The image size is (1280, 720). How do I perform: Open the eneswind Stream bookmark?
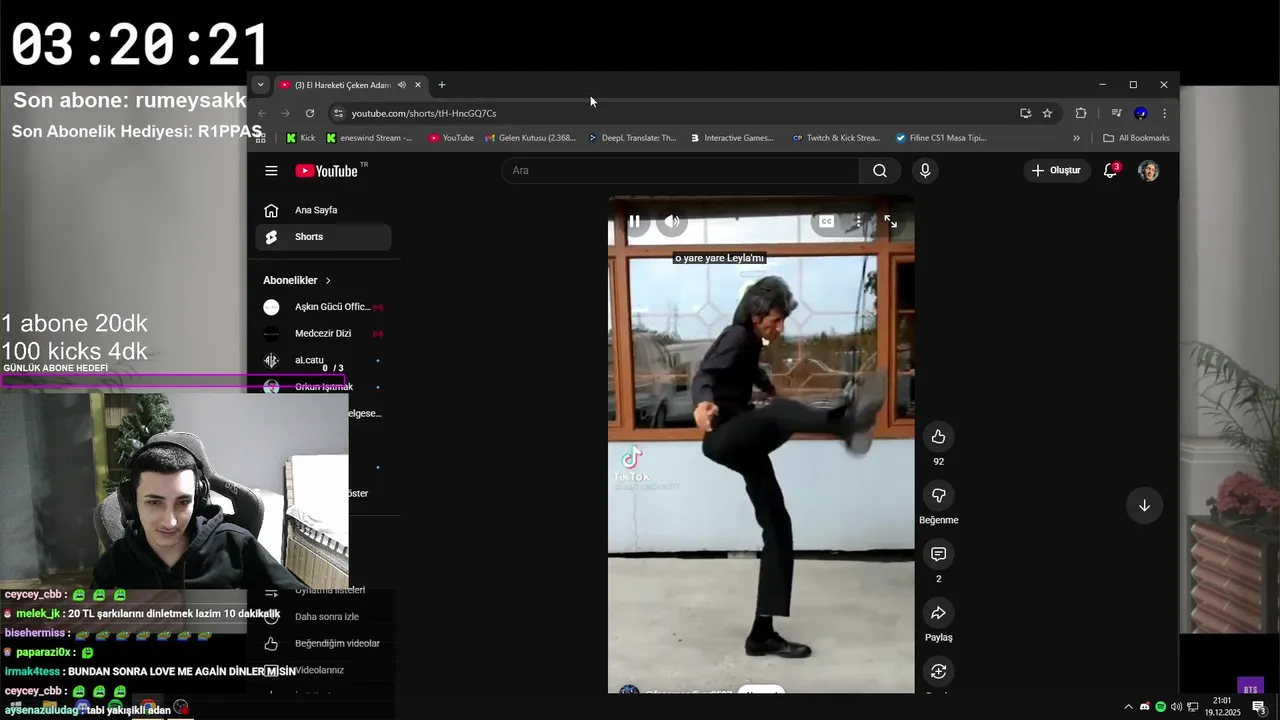370,138
